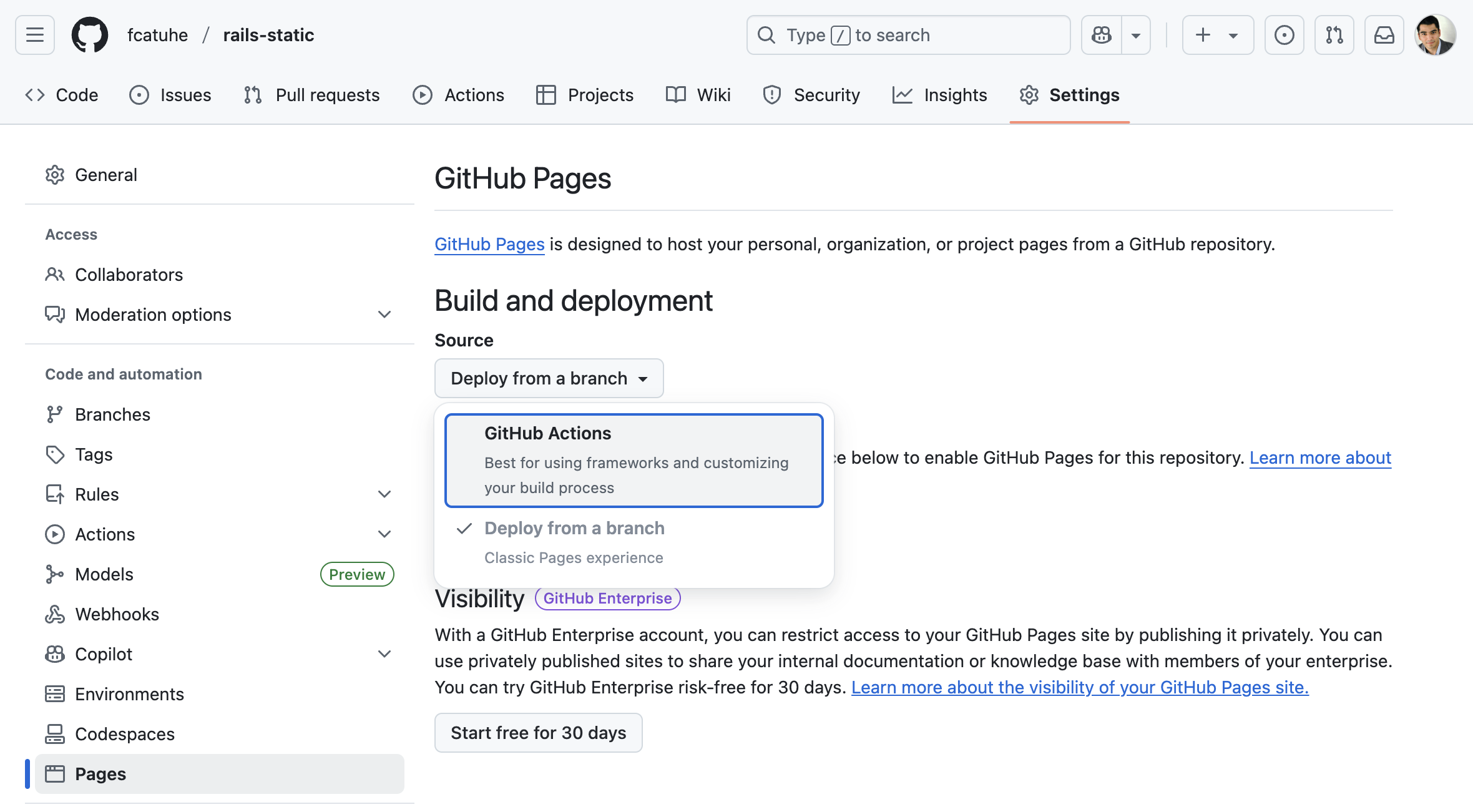Expand the sidebar Actions chevron

(x=384, y=534)
